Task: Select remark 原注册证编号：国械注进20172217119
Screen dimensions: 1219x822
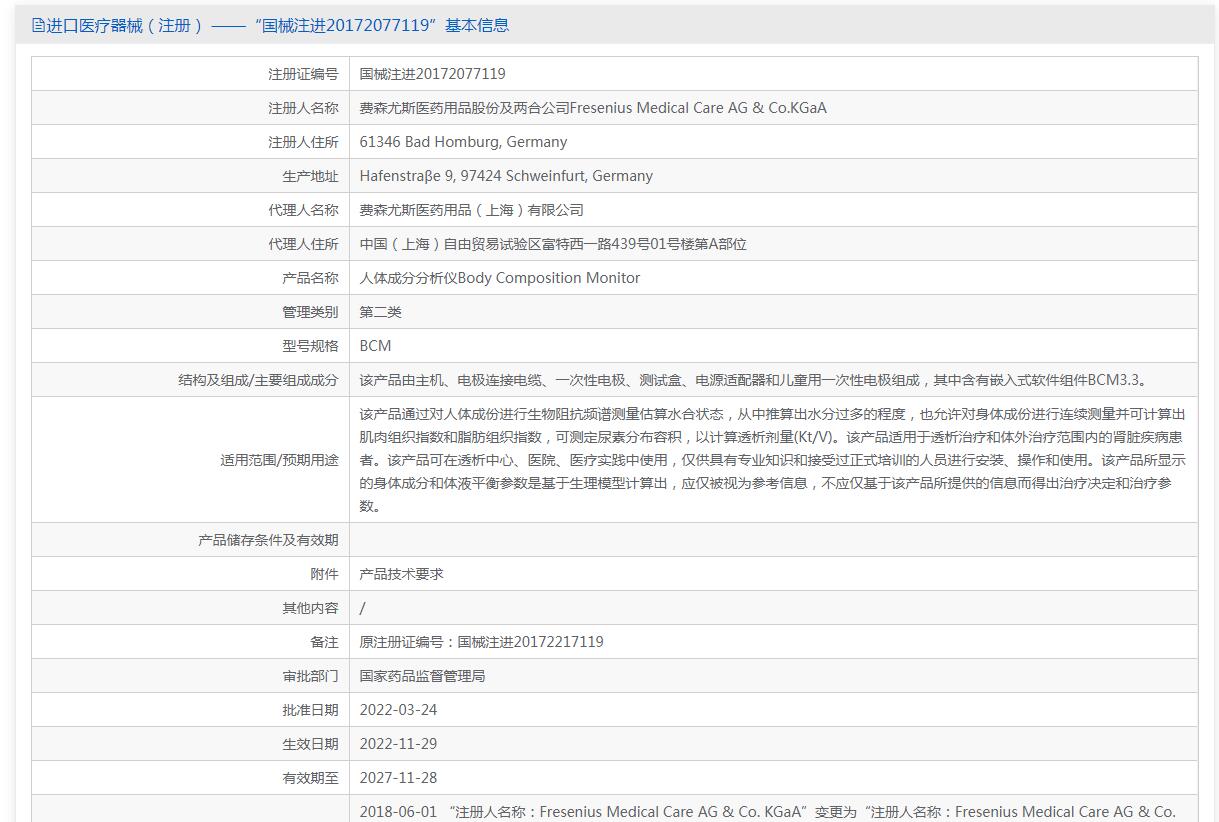Action: coord(482,642)
